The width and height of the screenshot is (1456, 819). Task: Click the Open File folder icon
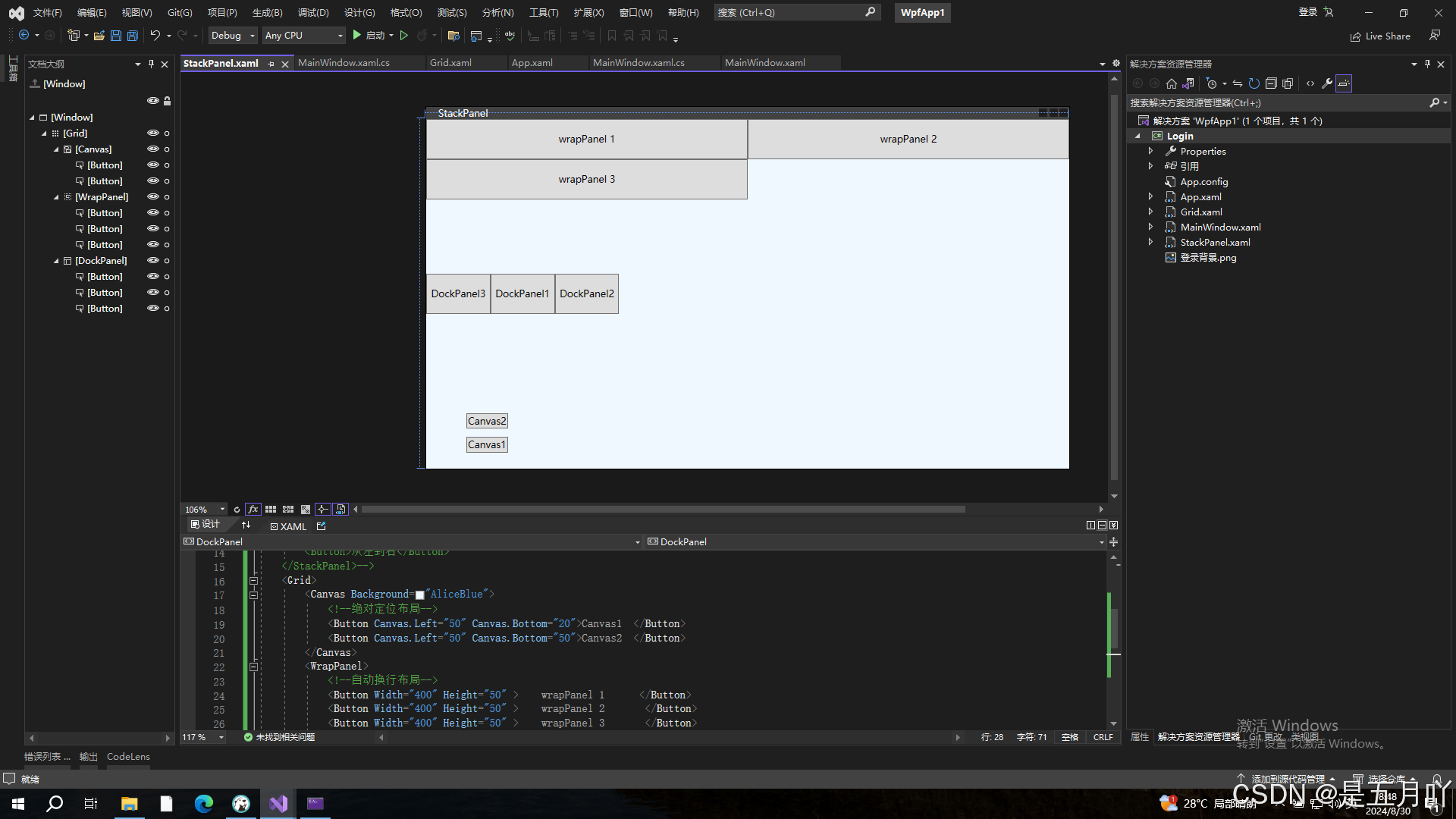click(x=99, y=36)
